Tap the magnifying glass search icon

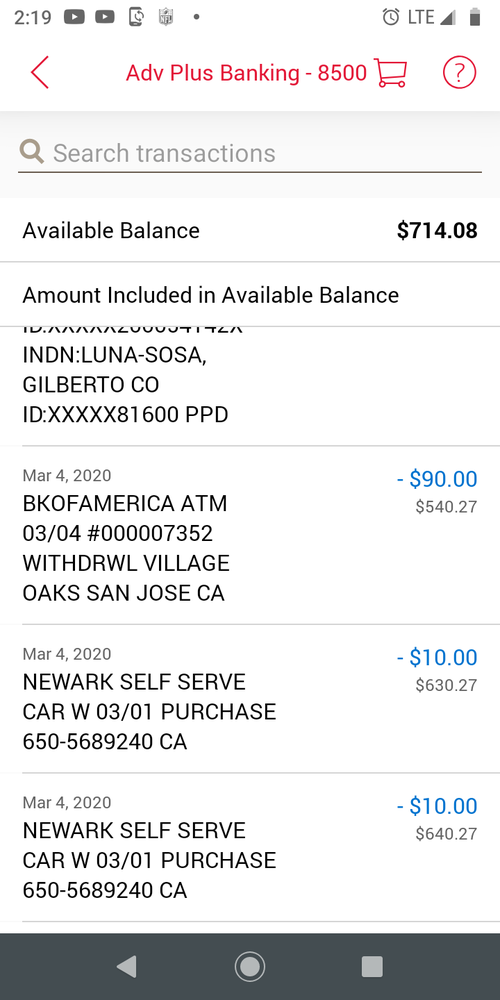coord(31,152)
